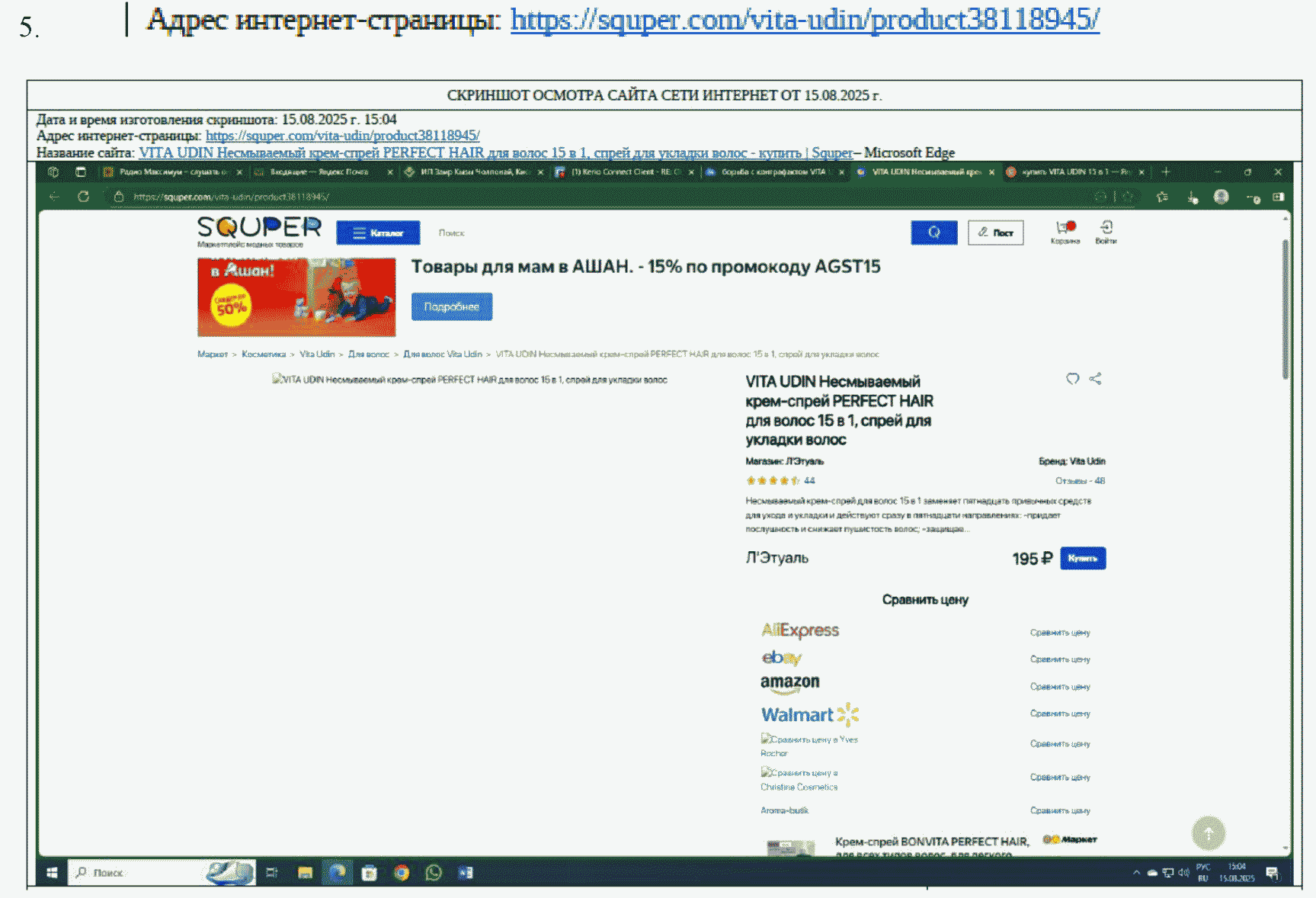Open the Edge sidebar split-screen icon

pos(1278,197)
